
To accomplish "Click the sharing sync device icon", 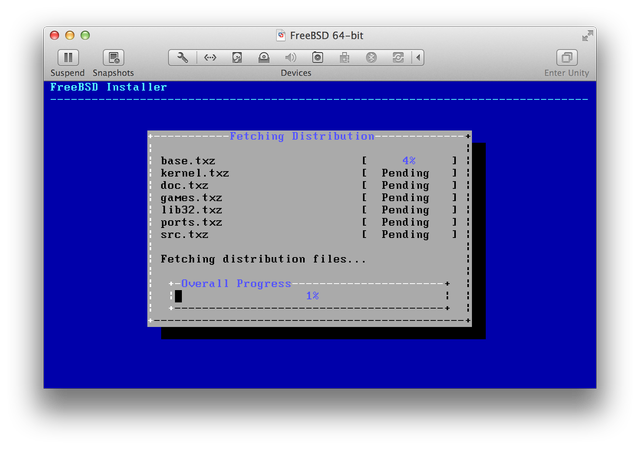I will click(398, 58).
